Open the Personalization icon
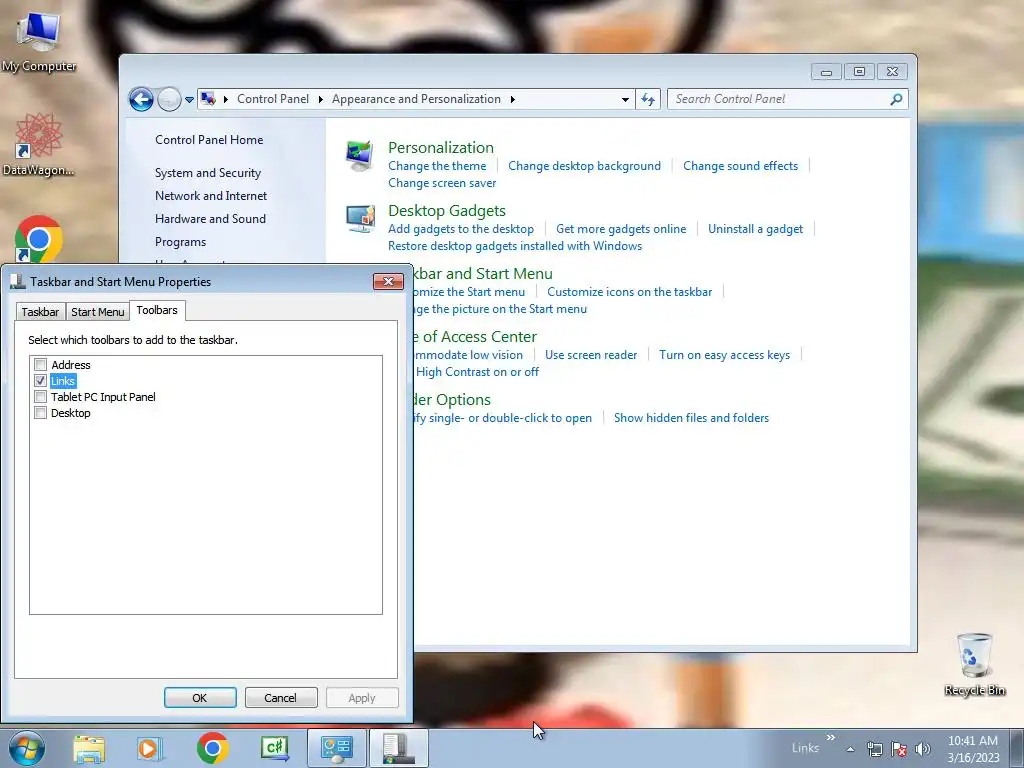This screenshot has width=1024, height=768. [x=360, y=155]
